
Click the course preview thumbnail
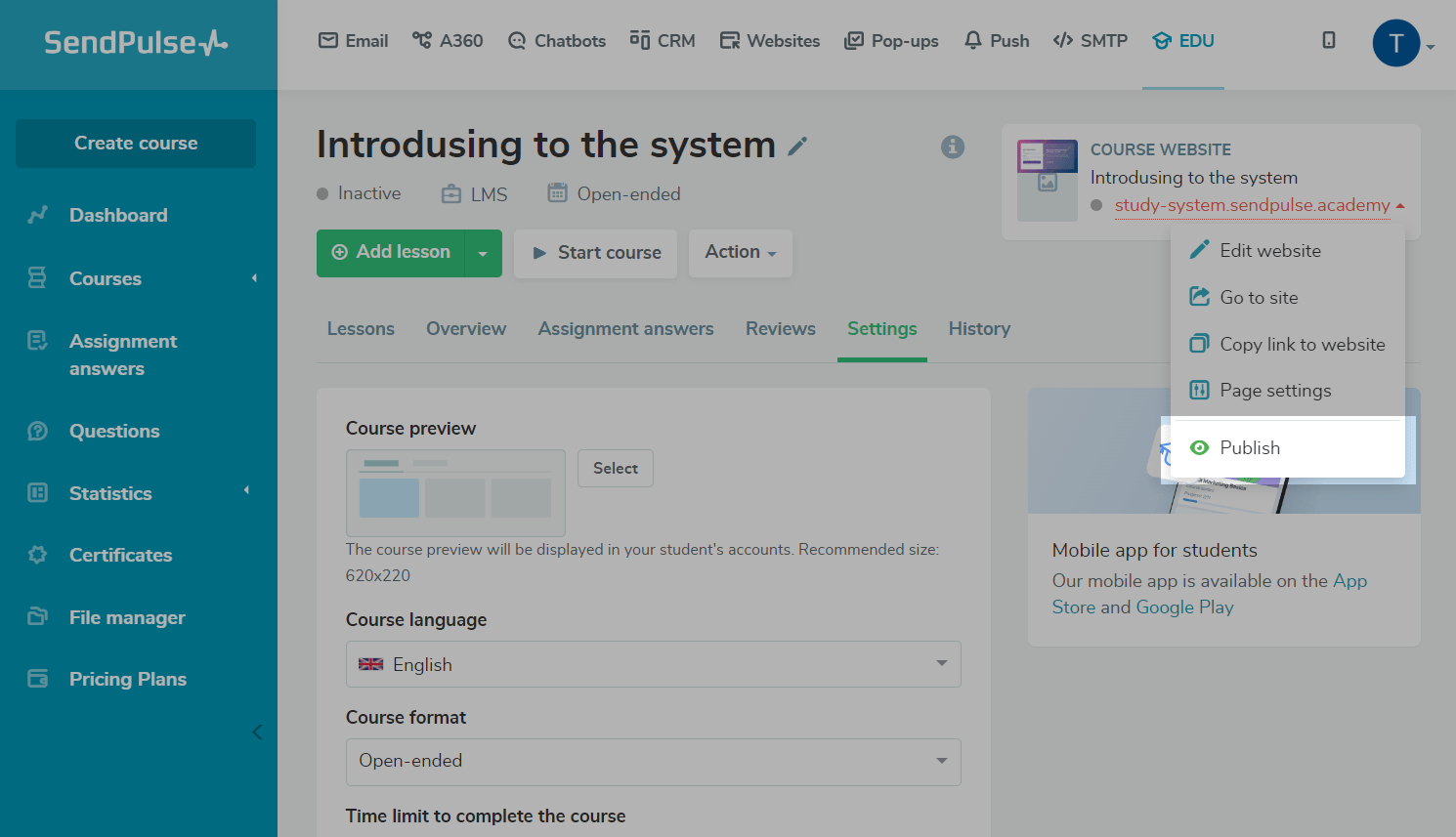455,492
